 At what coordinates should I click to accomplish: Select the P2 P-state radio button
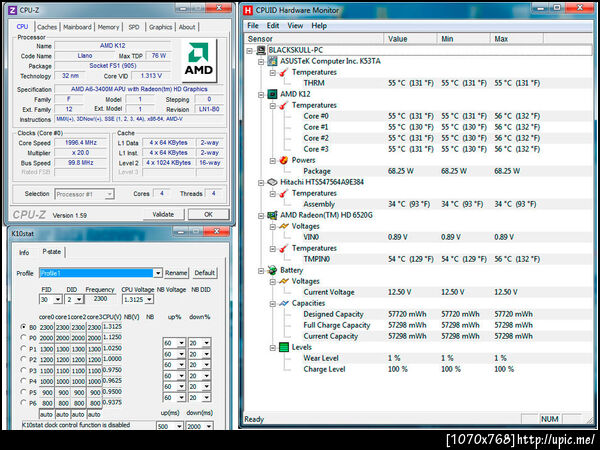(x=23, y=359)
